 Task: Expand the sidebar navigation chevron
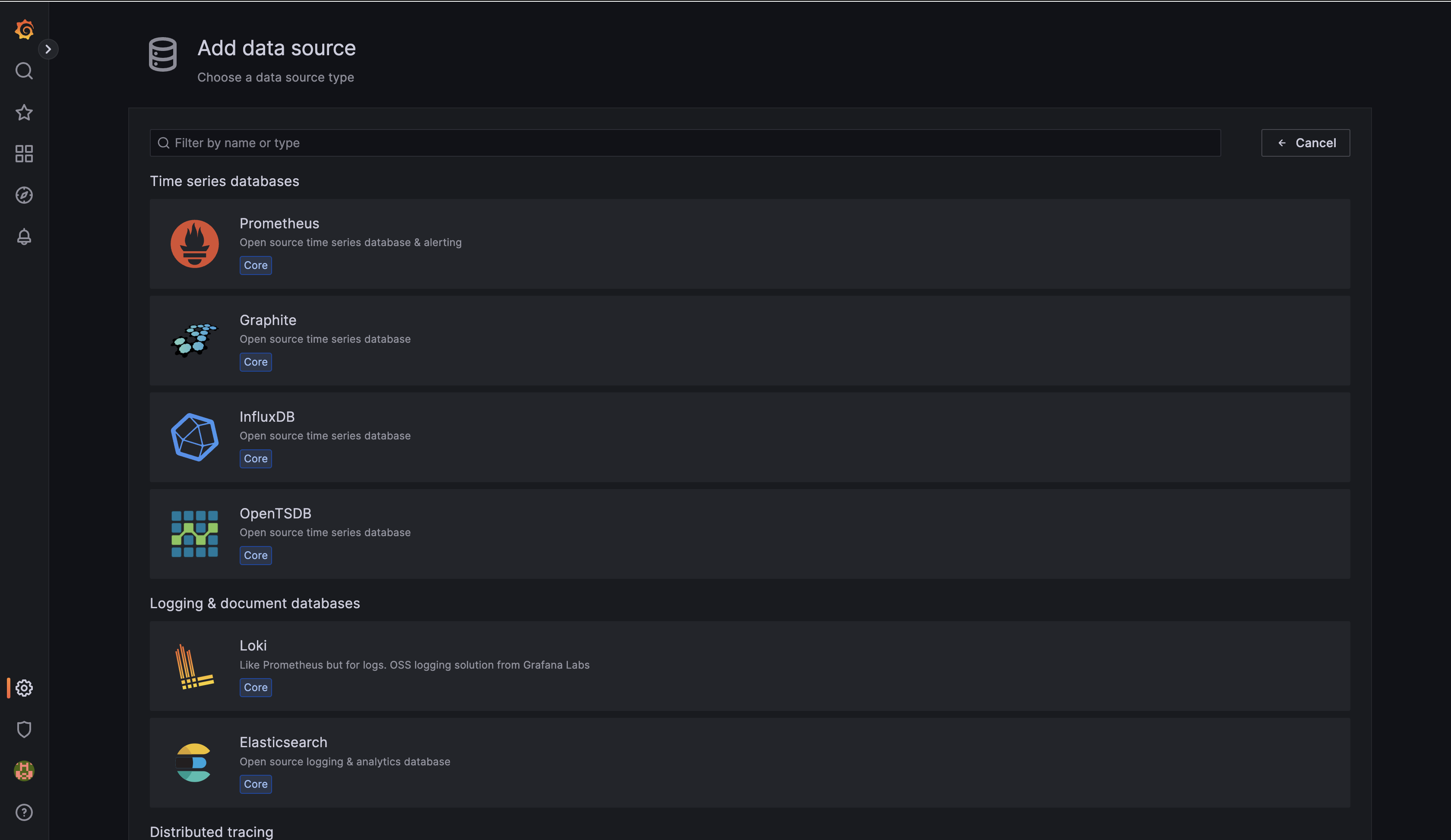click(48, 50)
